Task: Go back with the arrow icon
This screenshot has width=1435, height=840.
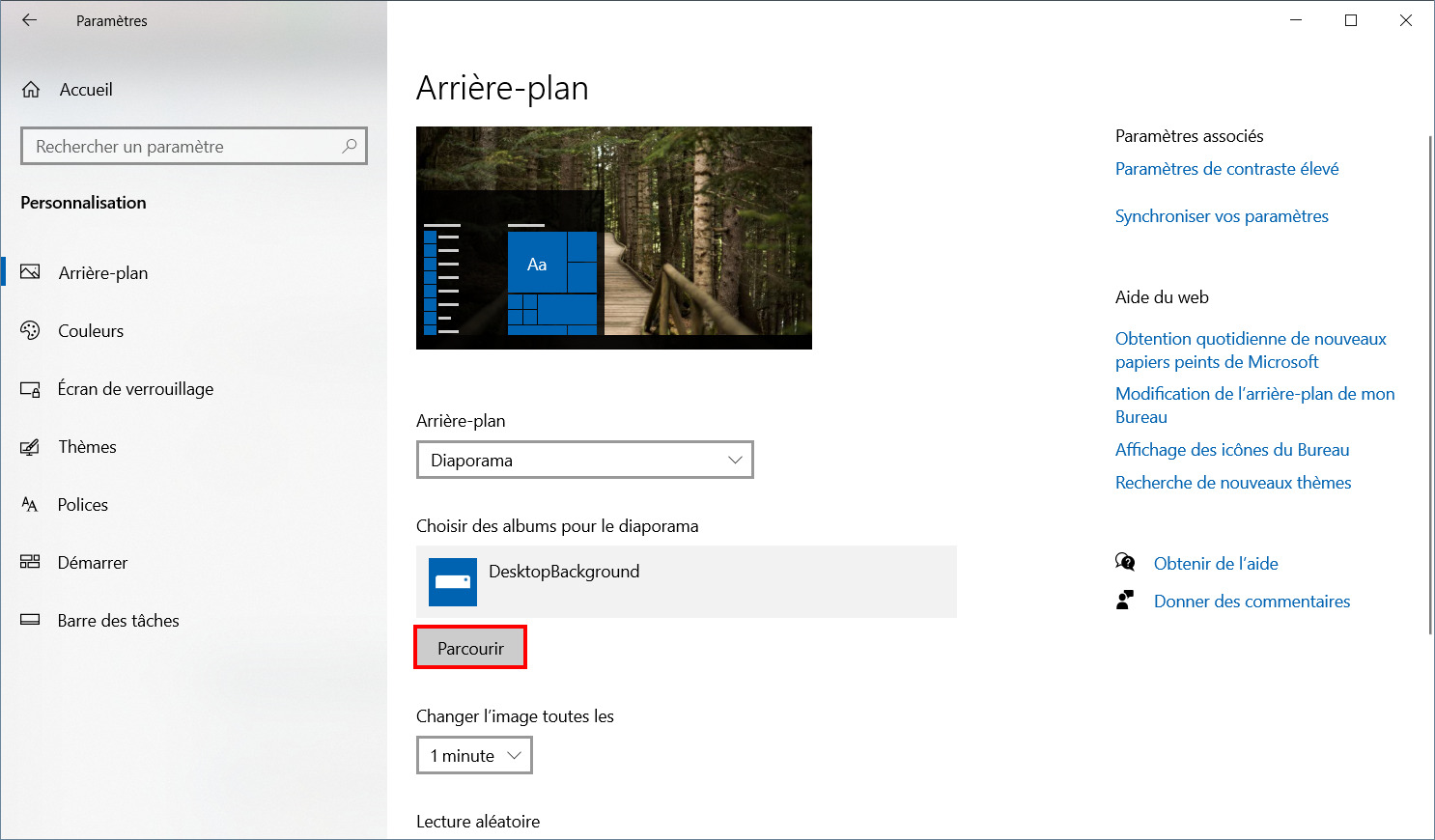Action: pyautogui.click(x=29, y=20)
